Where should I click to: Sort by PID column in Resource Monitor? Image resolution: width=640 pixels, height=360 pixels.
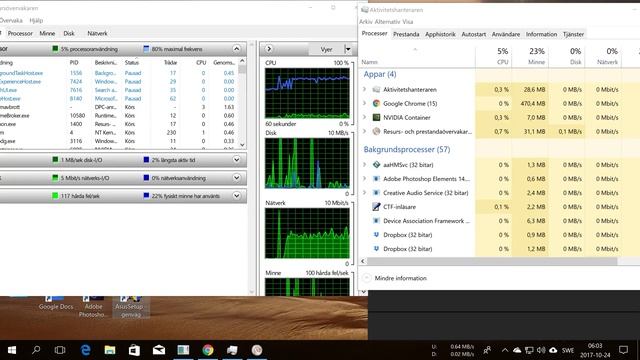point(74,62)
